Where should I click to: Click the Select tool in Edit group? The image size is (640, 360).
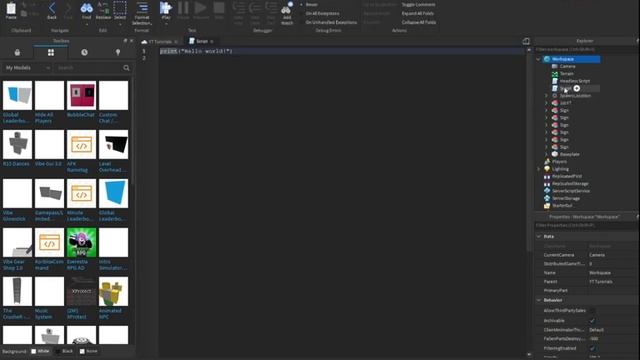point(120,8)
